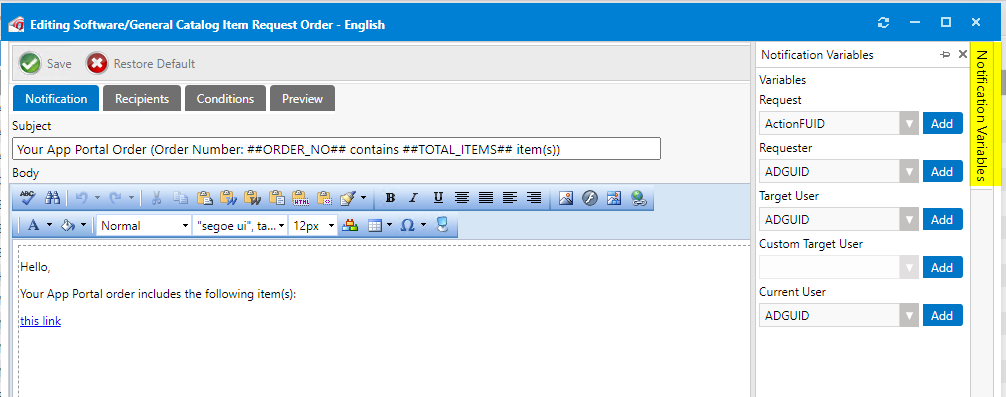Align body text to the right
The image size is (1006, 397).
click(533, 198)
